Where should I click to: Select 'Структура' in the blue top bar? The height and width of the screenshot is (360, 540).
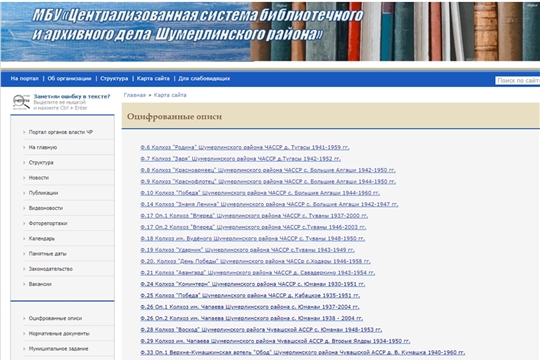click(x=114, y=79)
